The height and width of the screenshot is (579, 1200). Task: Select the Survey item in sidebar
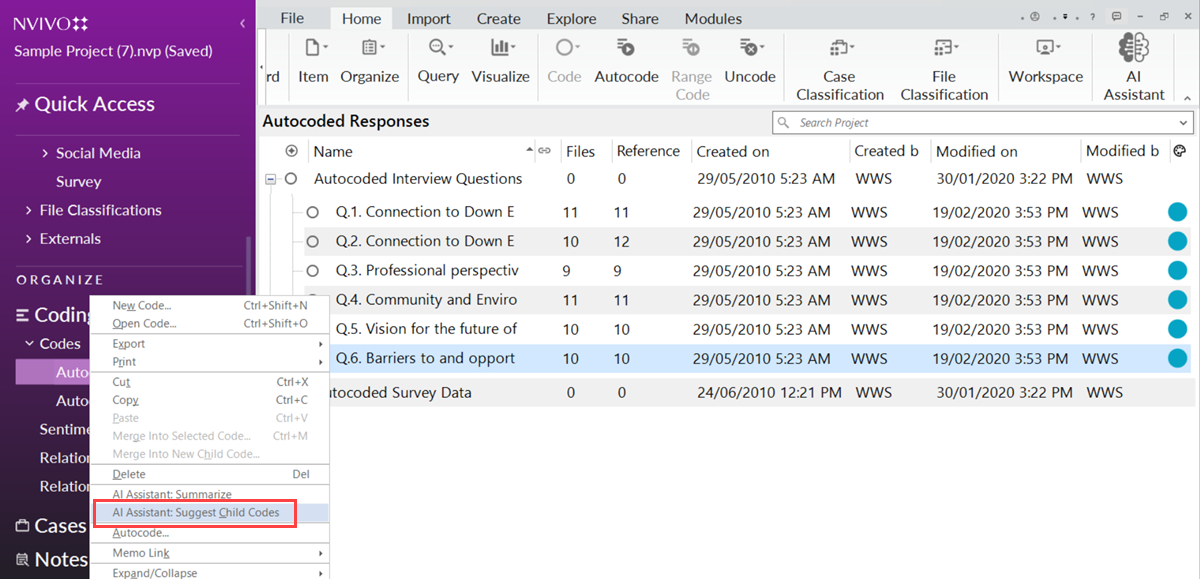point(79,182)
